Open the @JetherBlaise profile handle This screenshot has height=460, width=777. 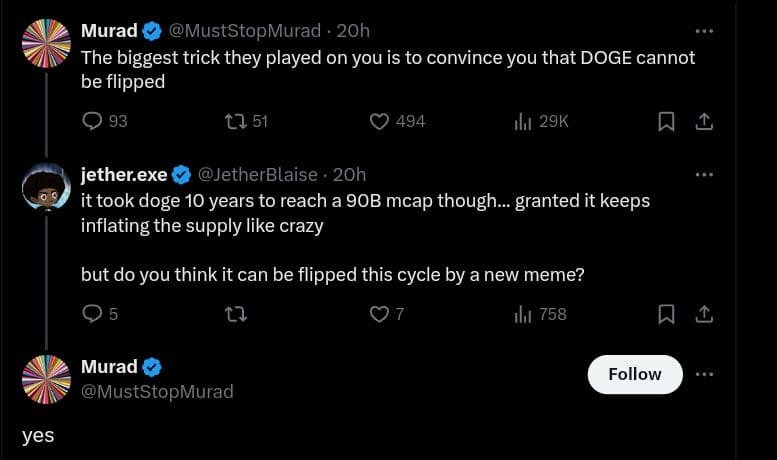[x=259, y=175]
